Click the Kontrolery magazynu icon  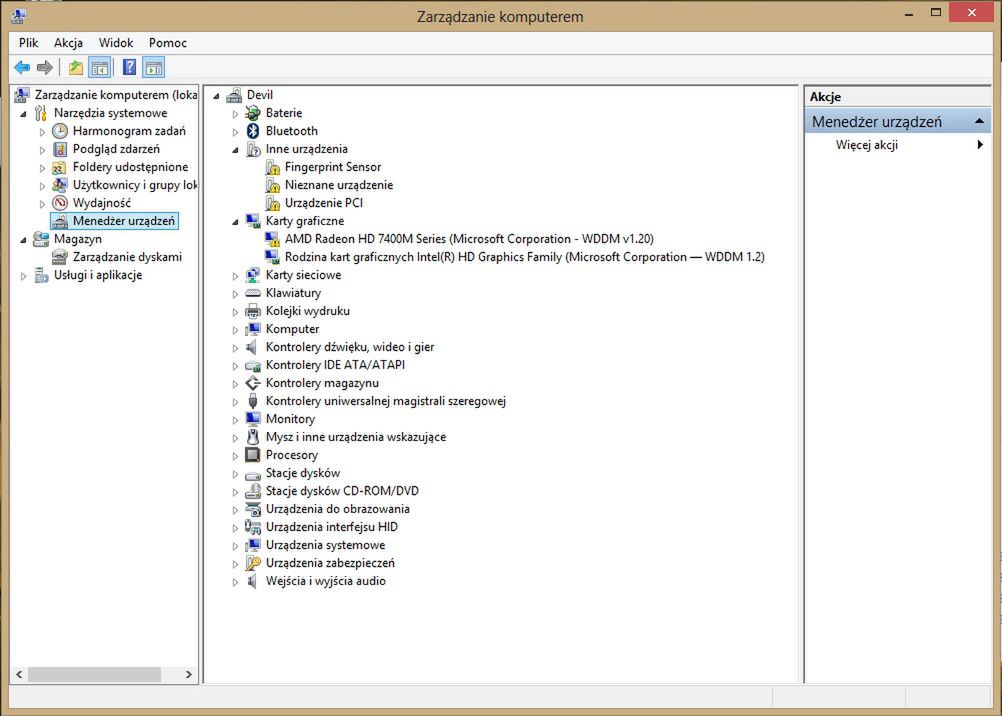[253, 383]
